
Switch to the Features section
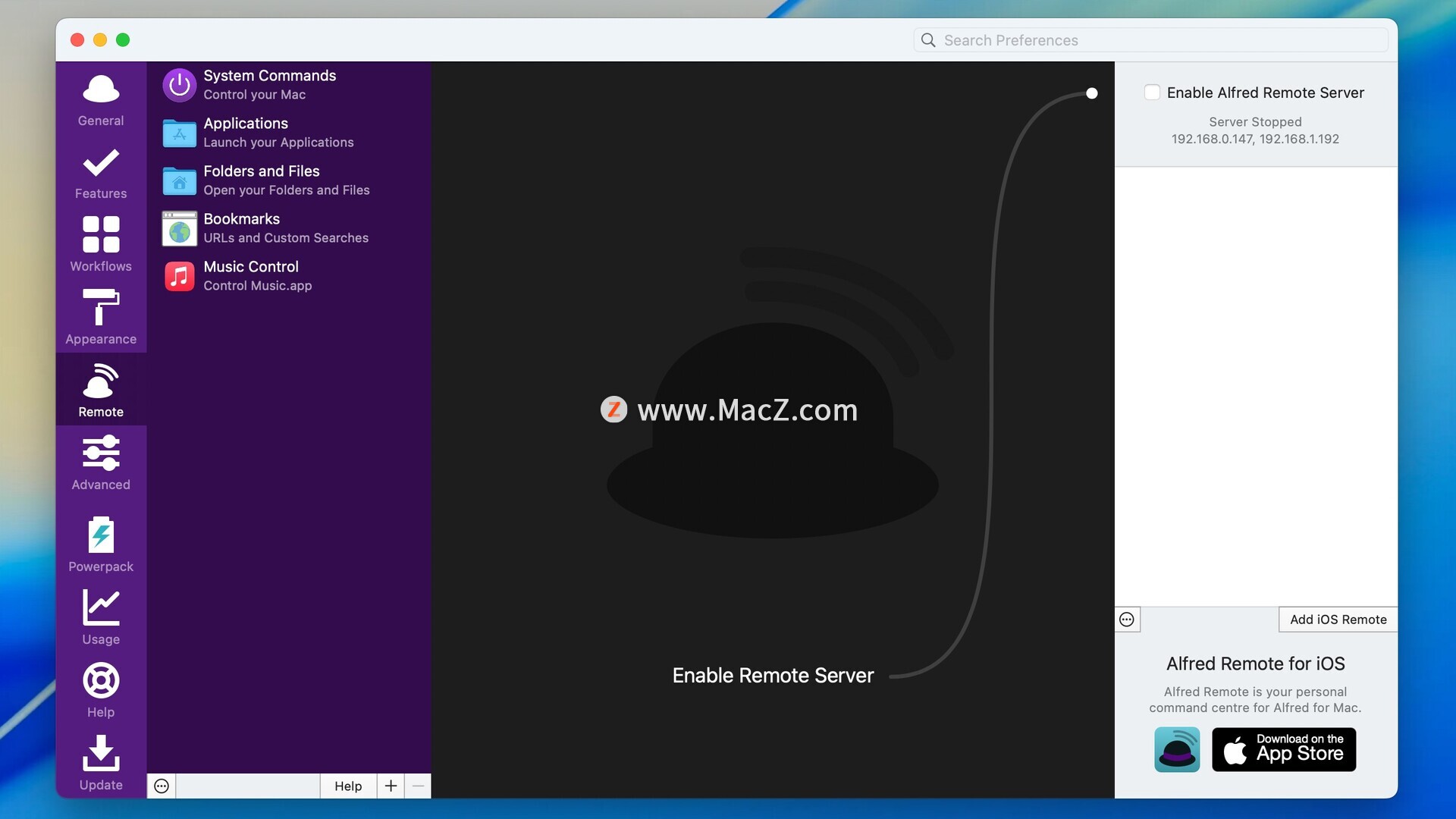101,172
